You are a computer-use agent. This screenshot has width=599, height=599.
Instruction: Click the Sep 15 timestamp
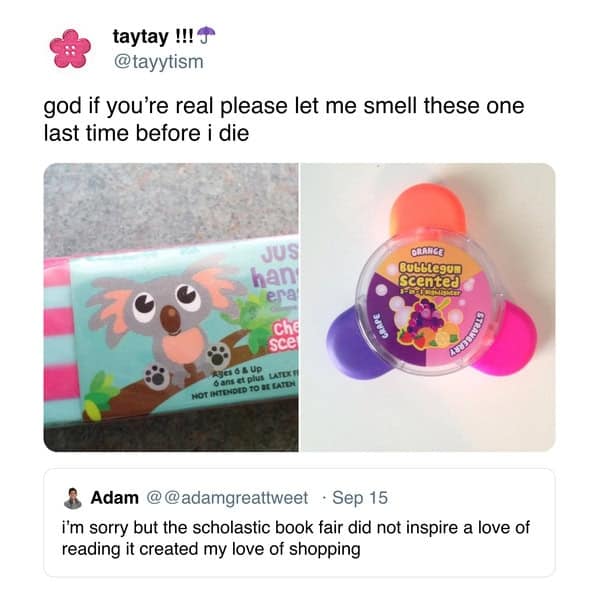[359, 498]
